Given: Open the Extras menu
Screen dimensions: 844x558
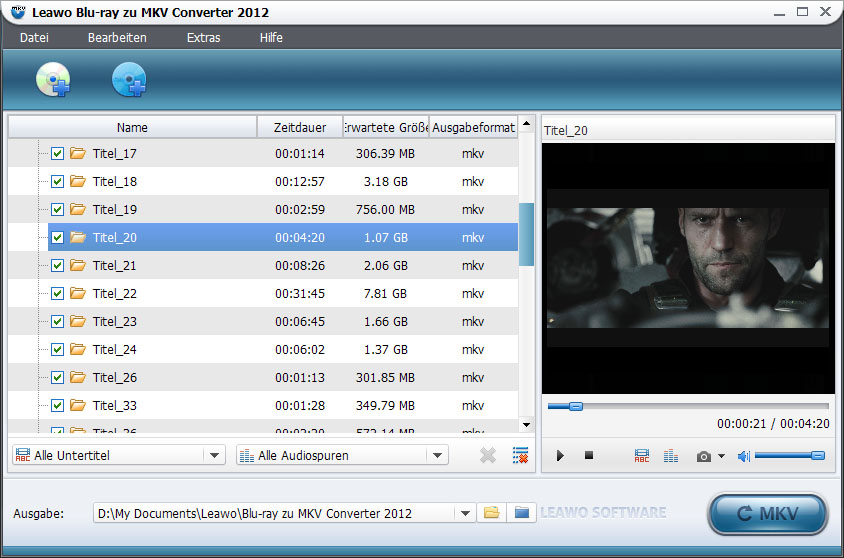Looking at the screenshot, I should pos(203,38).
